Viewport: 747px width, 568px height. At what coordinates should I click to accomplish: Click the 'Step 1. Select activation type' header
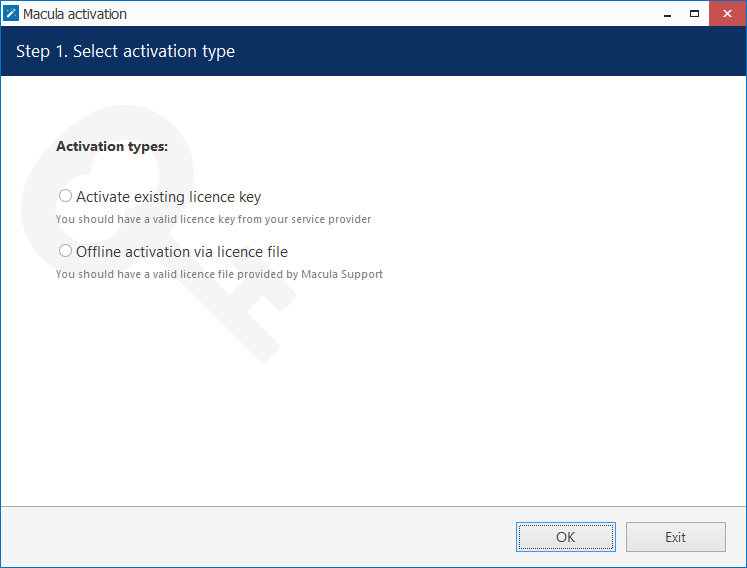tap(125, 51)
